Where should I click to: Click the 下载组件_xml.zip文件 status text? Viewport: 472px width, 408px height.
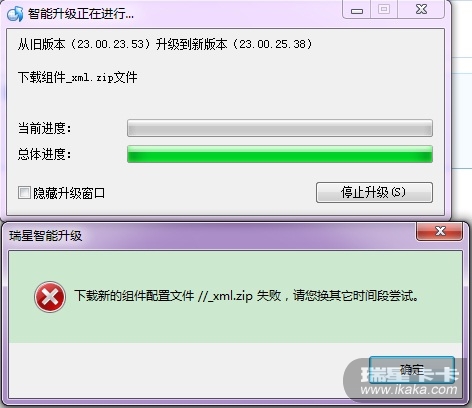(78, 78)
